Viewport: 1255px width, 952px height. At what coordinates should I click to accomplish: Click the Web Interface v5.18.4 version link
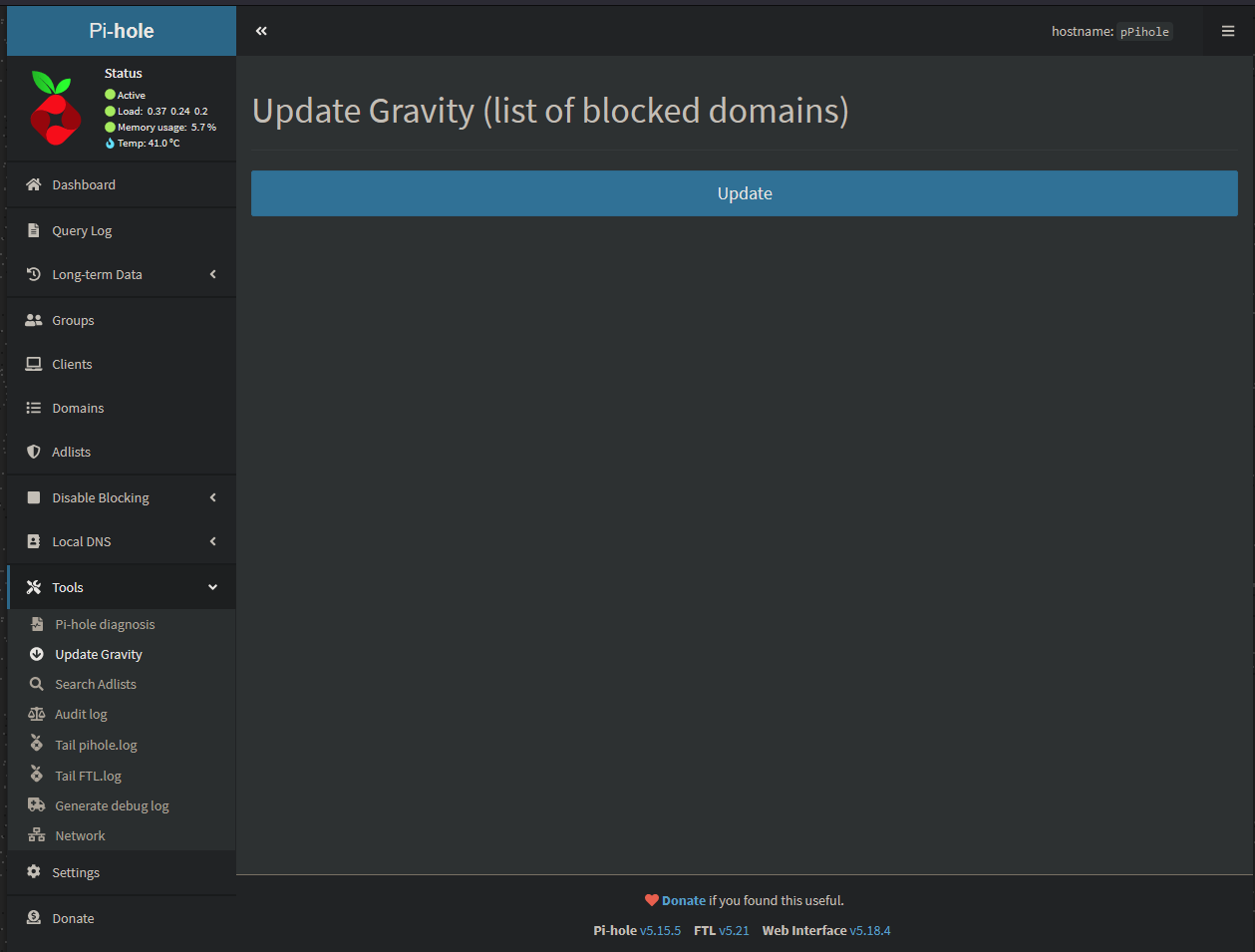pyautogui.click(x=869, y=930)
